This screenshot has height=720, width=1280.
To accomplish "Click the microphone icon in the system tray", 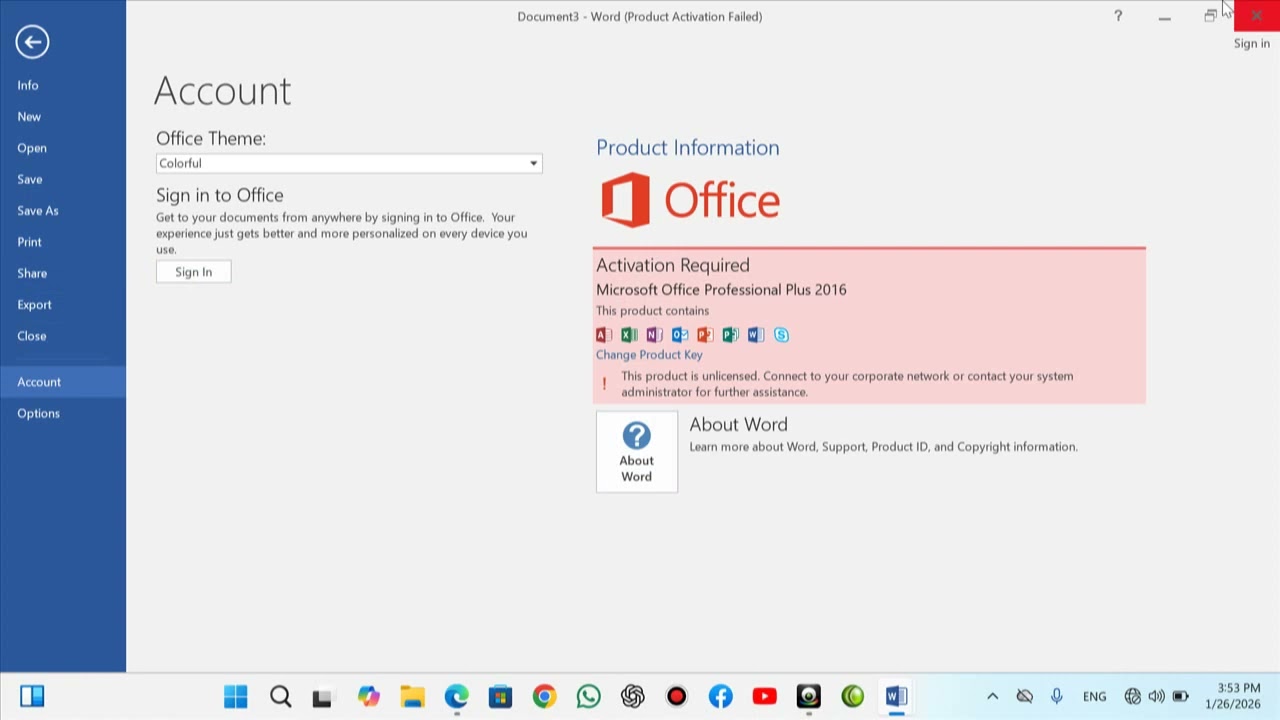I will click(1057, 696).
